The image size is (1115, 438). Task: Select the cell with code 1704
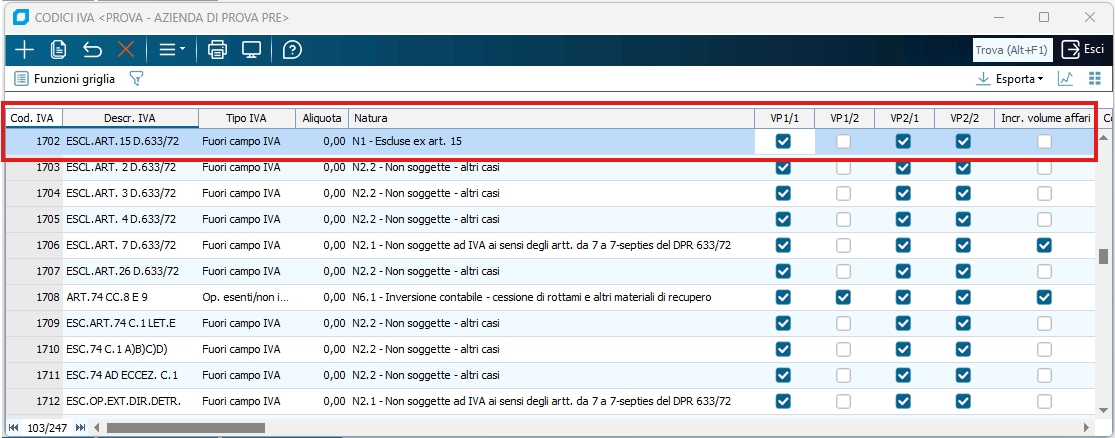click(36, 193)
